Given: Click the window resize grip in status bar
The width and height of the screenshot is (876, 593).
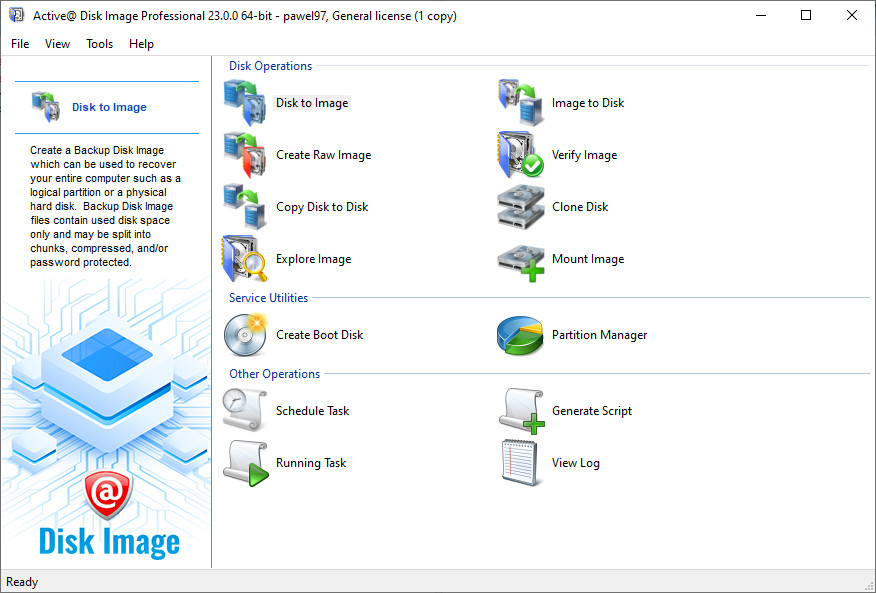Looking at the screenshot, I should (868, 585).
